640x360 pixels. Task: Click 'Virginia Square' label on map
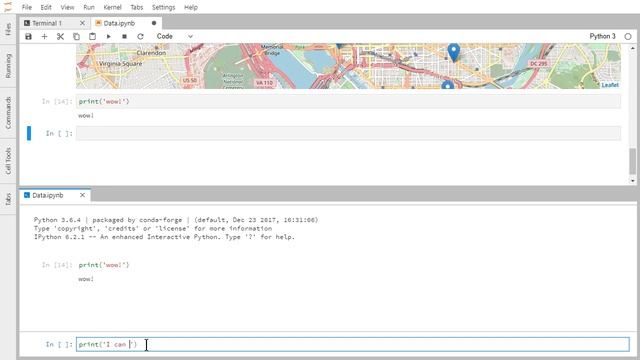coord(120,64)
